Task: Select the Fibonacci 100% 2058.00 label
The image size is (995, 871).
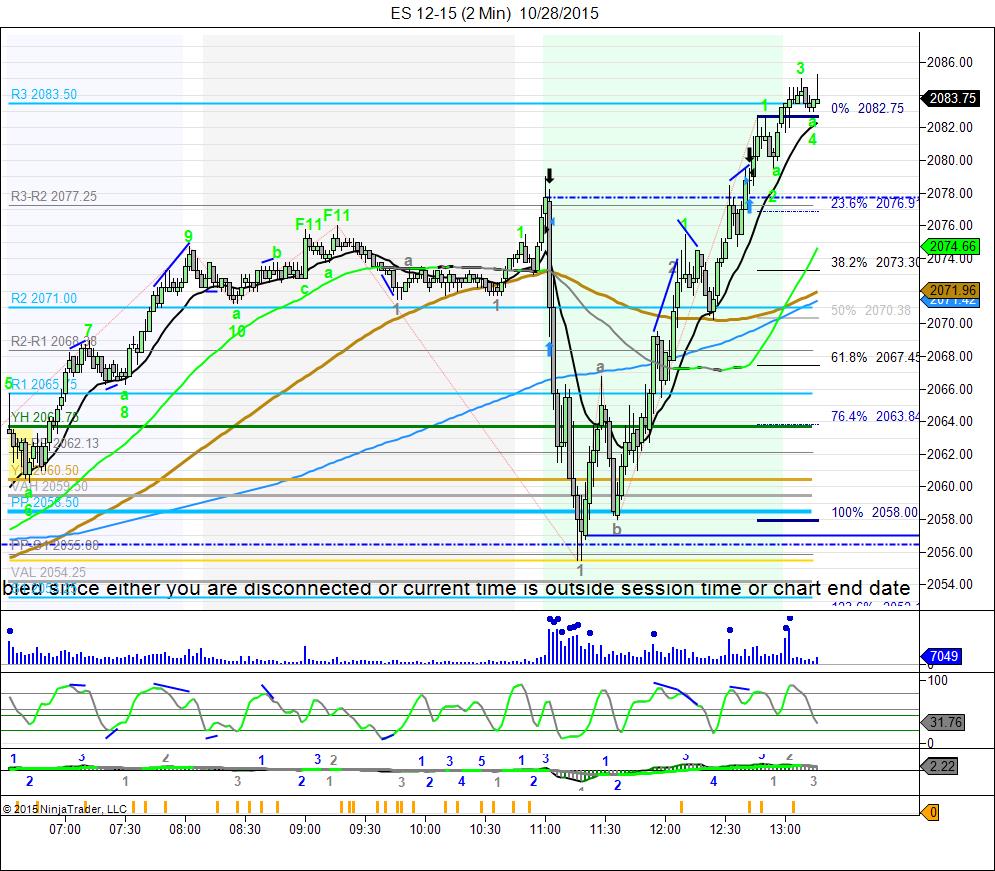Action: [x=874, y=513]
